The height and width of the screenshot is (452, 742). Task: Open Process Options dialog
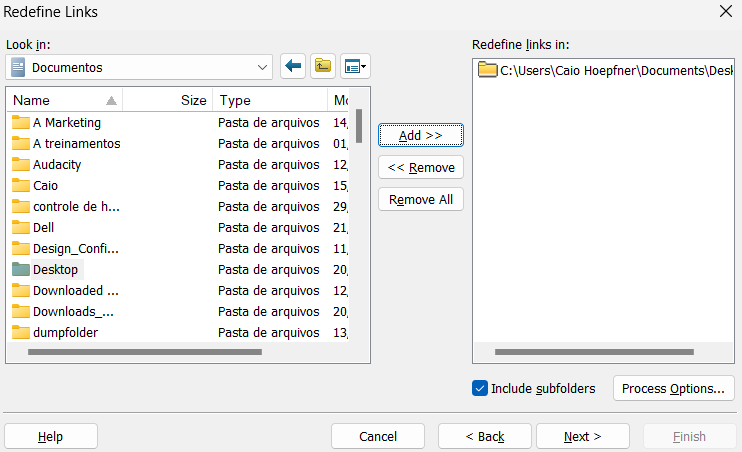(x=673, y=388)
